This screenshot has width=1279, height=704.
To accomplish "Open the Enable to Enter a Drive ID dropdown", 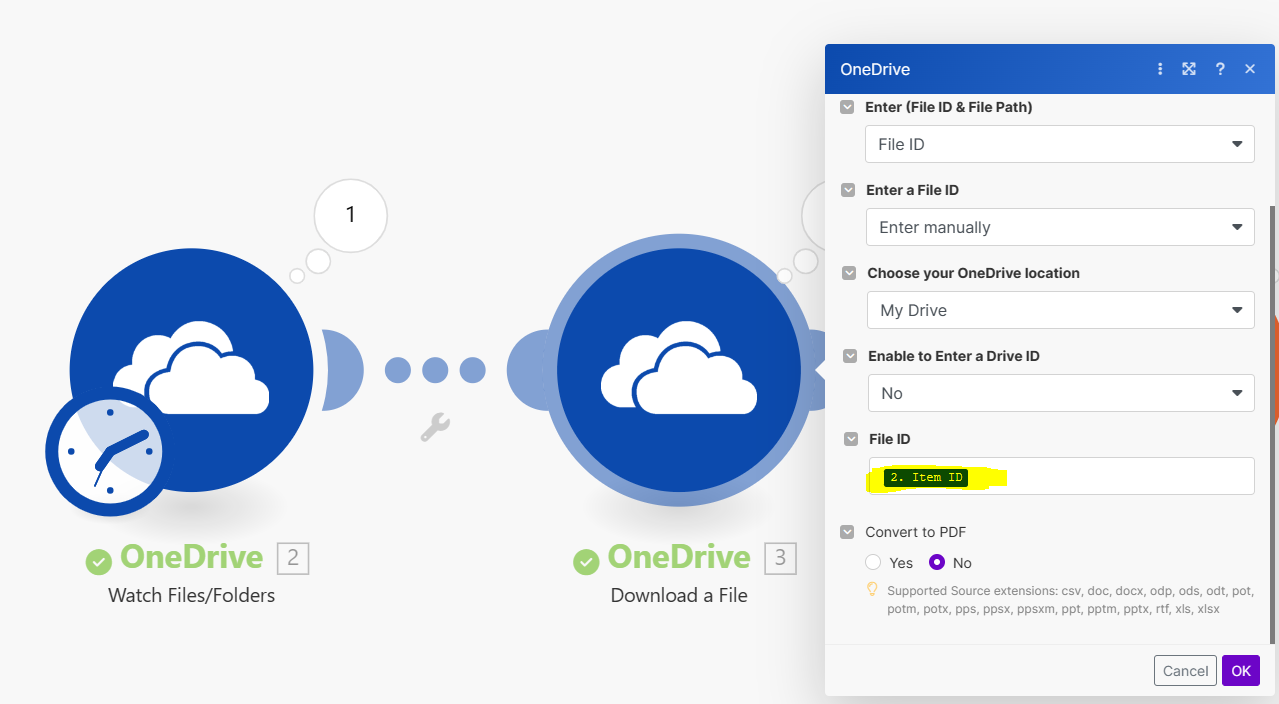I will (1059, 393).
